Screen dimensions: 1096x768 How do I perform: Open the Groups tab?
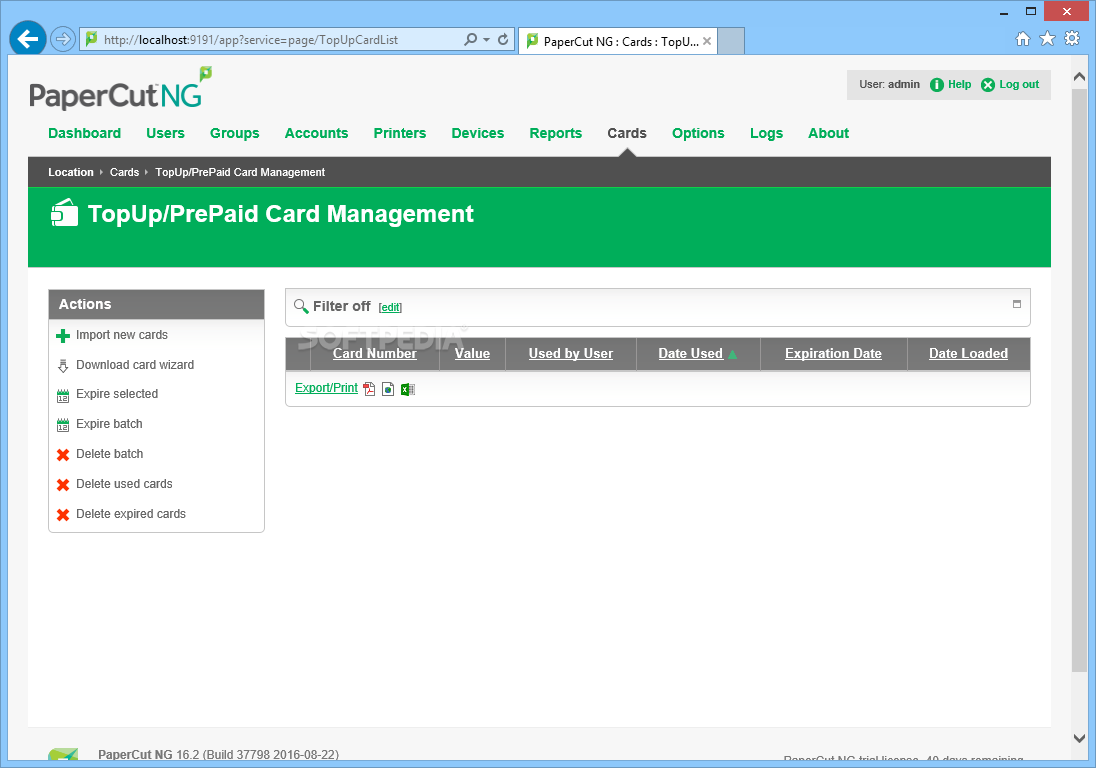click(234, 133)
